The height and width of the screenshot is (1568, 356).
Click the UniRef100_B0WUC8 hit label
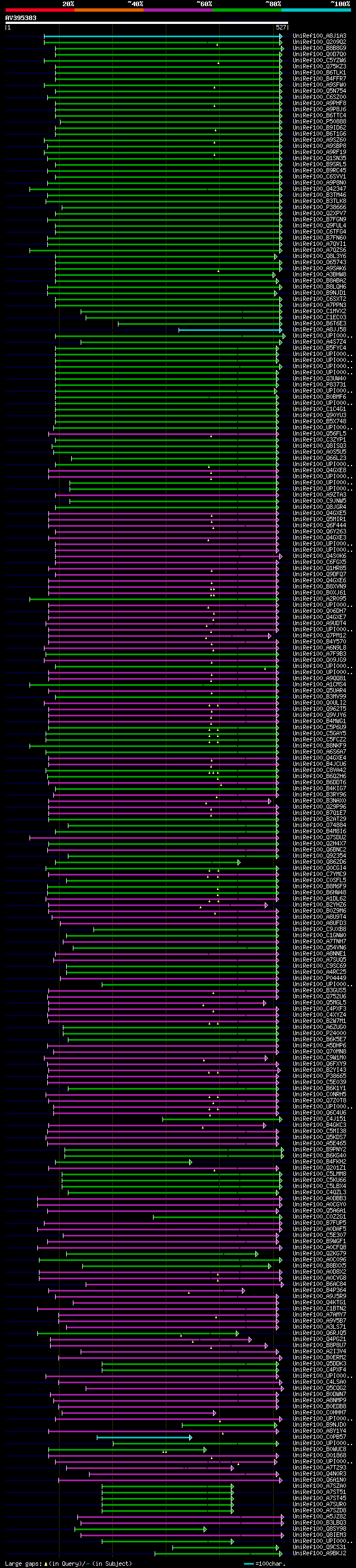pos(319,1450)
